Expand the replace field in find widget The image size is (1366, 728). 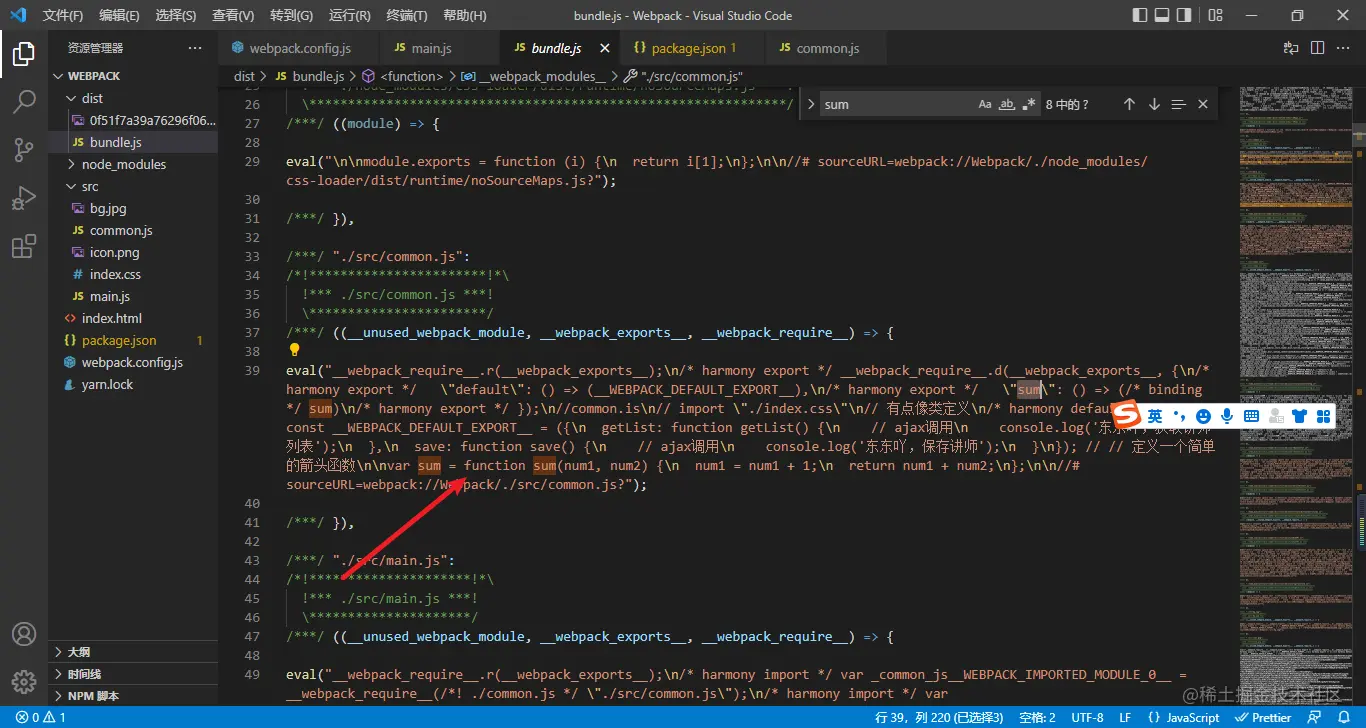coord(810,104)
